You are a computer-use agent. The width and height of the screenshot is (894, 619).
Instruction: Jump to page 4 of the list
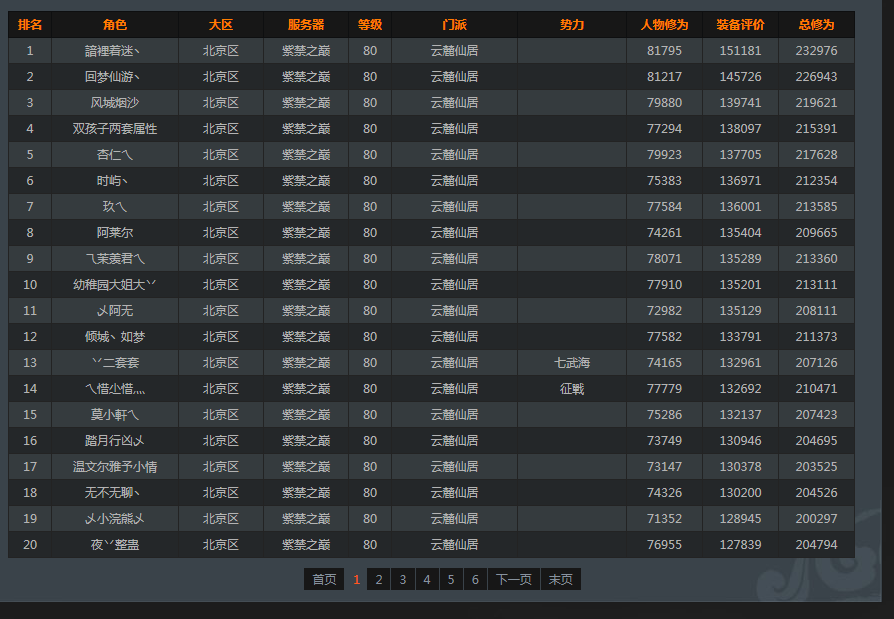pyautogui.click(x=427, y=580)
